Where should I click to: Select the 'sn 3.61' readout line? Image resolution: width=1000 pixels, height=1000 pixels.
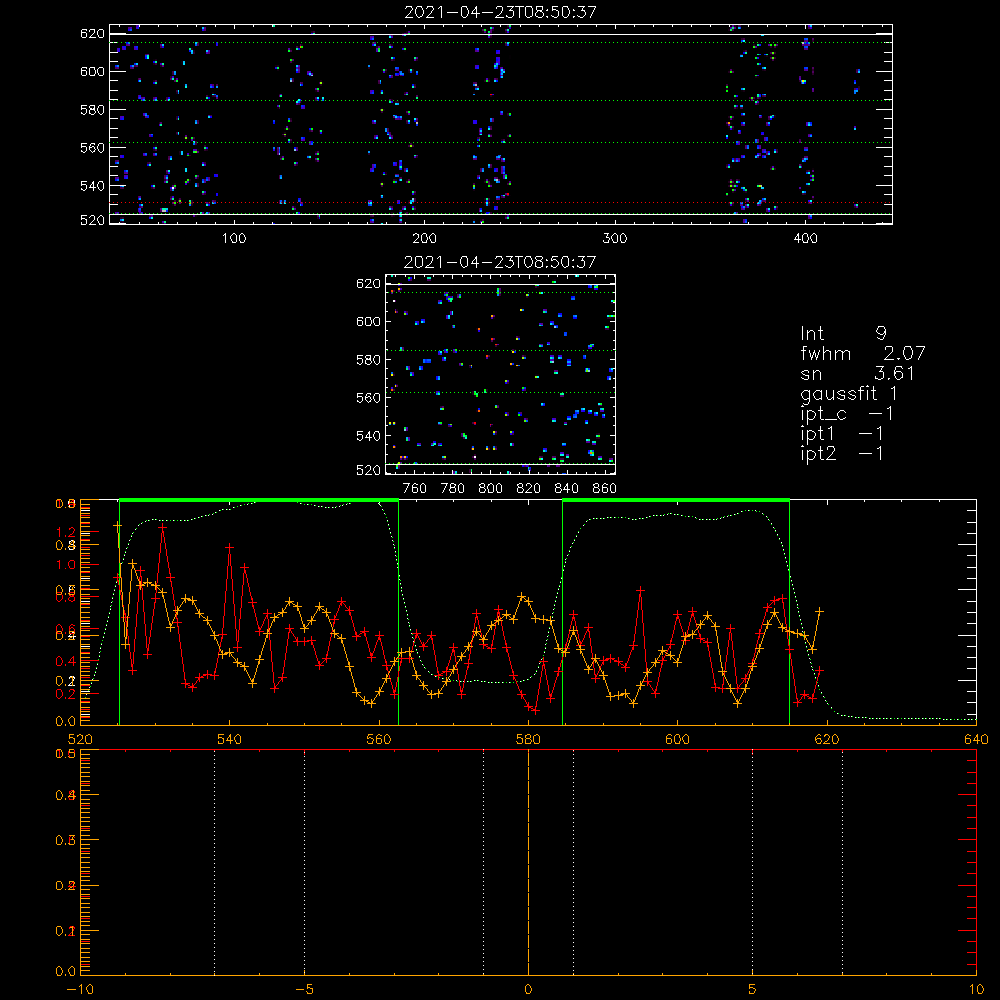(857, 374)
